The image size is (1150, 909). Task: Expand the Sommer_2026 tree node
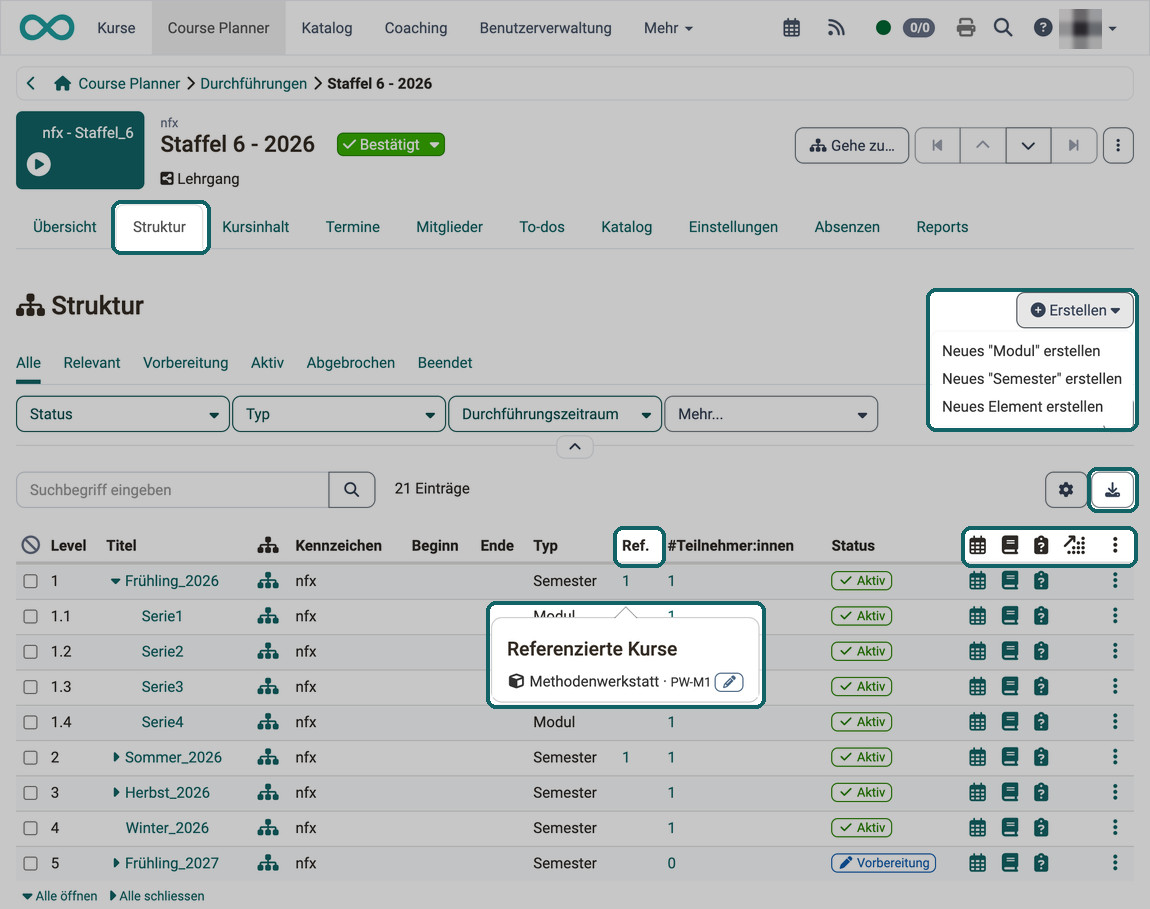(116, 757)
